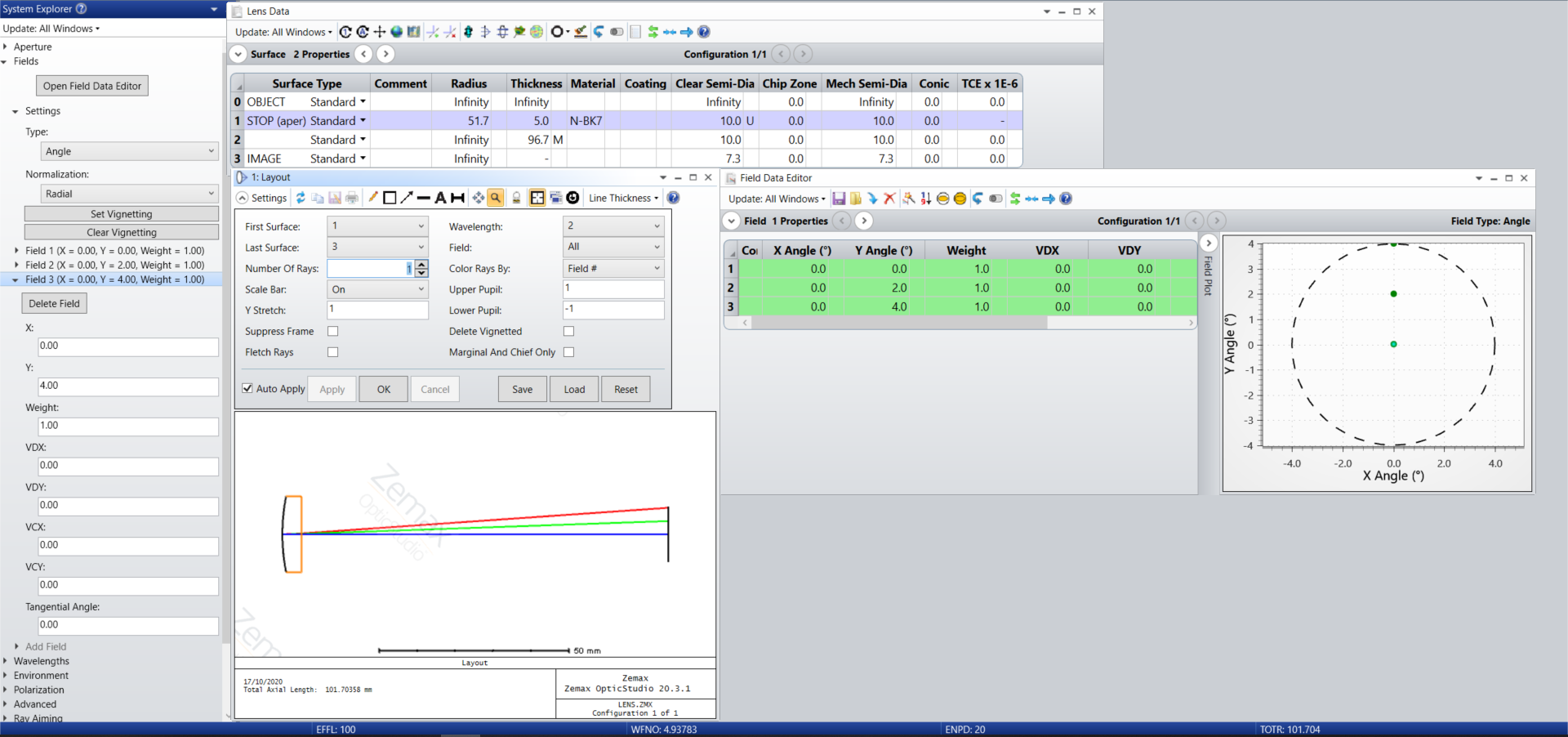This screenshot has height=737, width=1568.
Task: Click the Y field value input box
Action: [x=128, y=386]
